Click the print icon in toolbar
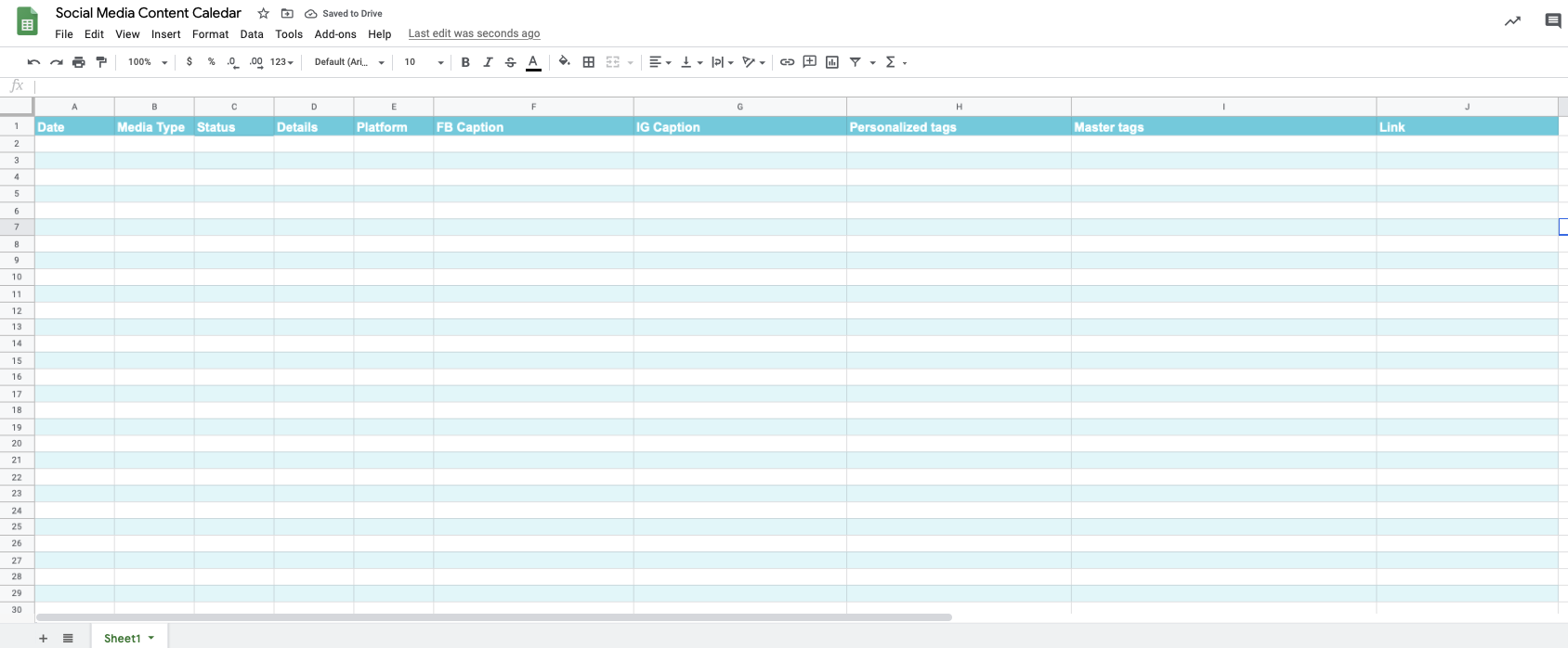 79,62
